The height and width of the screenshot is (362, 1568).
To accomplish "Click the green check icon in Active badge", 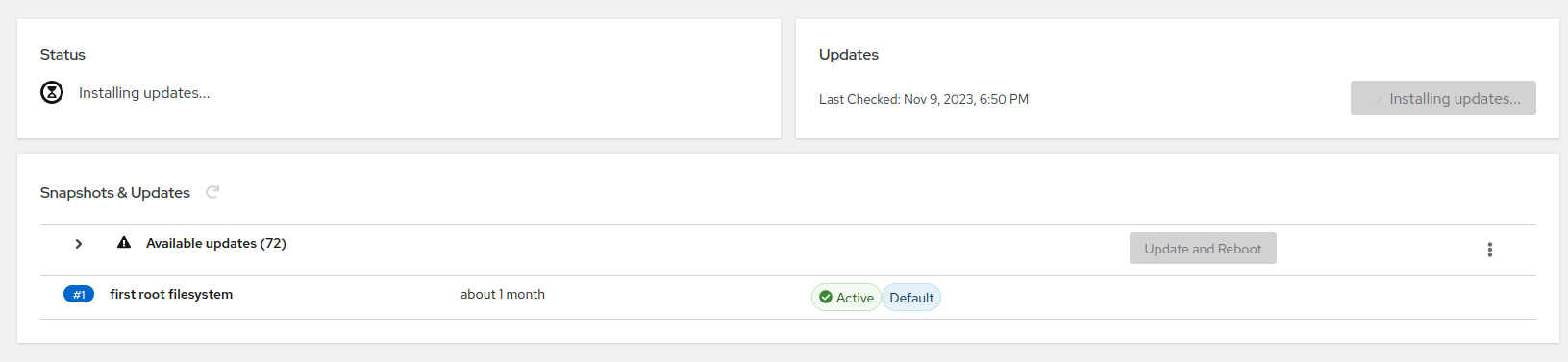I will 826,298.
